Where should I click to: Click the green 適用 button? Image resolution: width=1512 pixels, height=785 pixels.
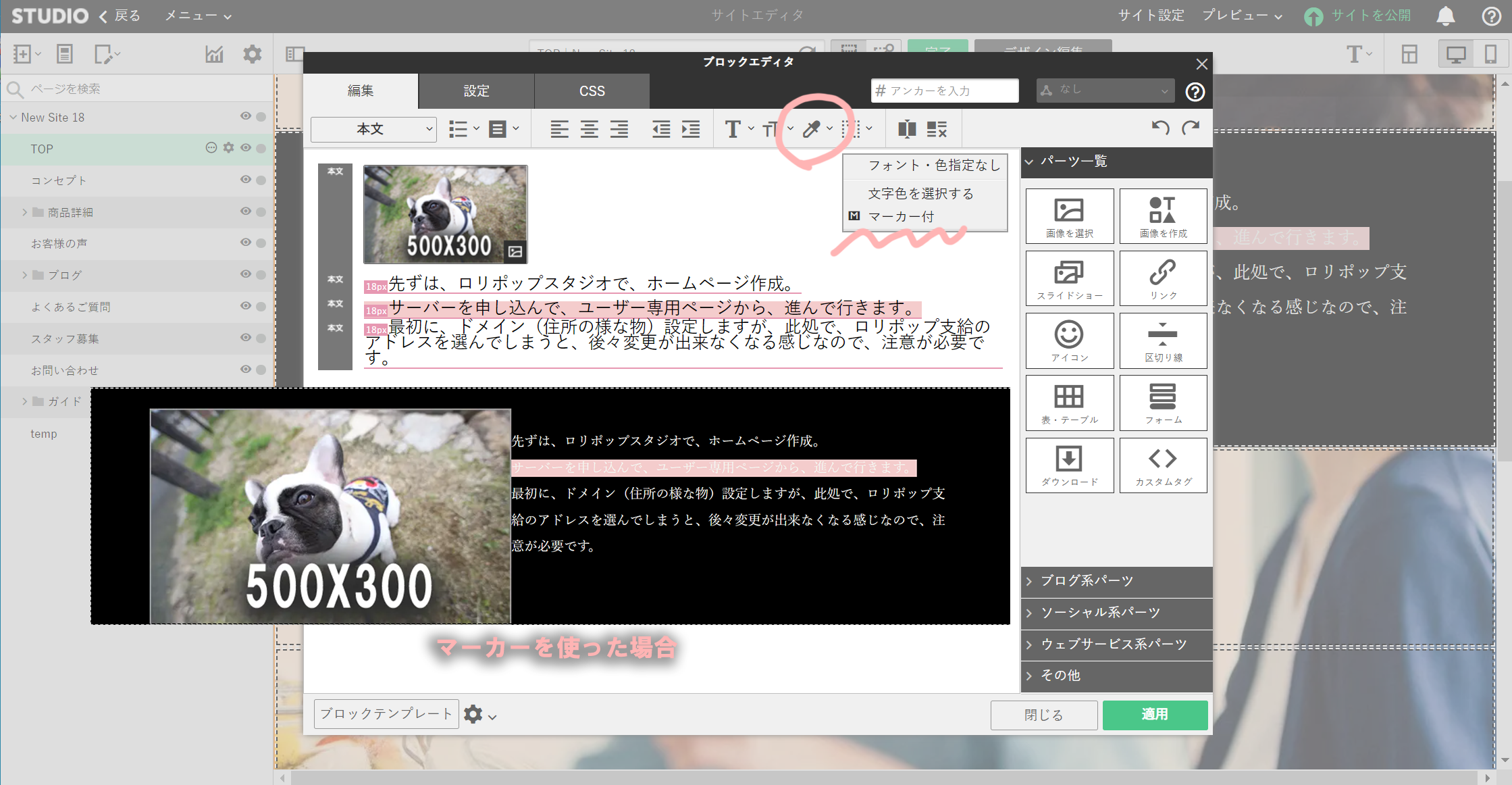point(1154,715)
